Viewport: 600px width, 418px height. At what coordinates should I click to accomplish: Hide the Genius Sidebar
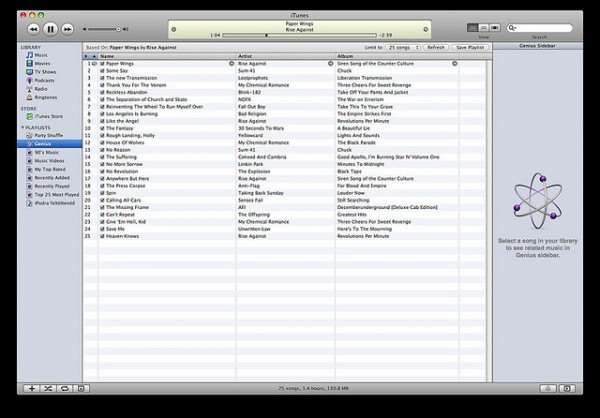[567, 389]
